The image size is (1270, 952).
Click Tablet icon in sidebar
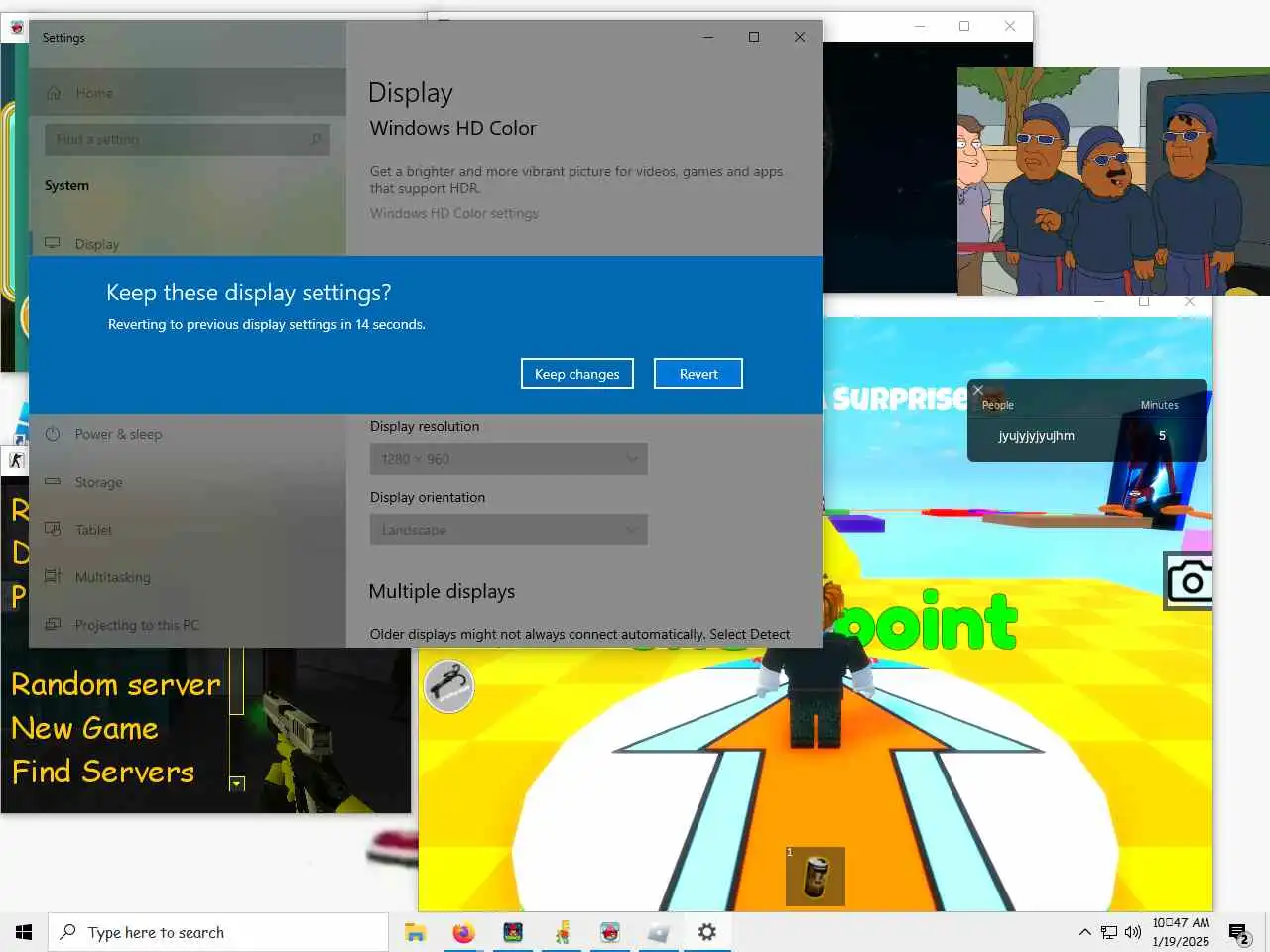tap(53, 530)
